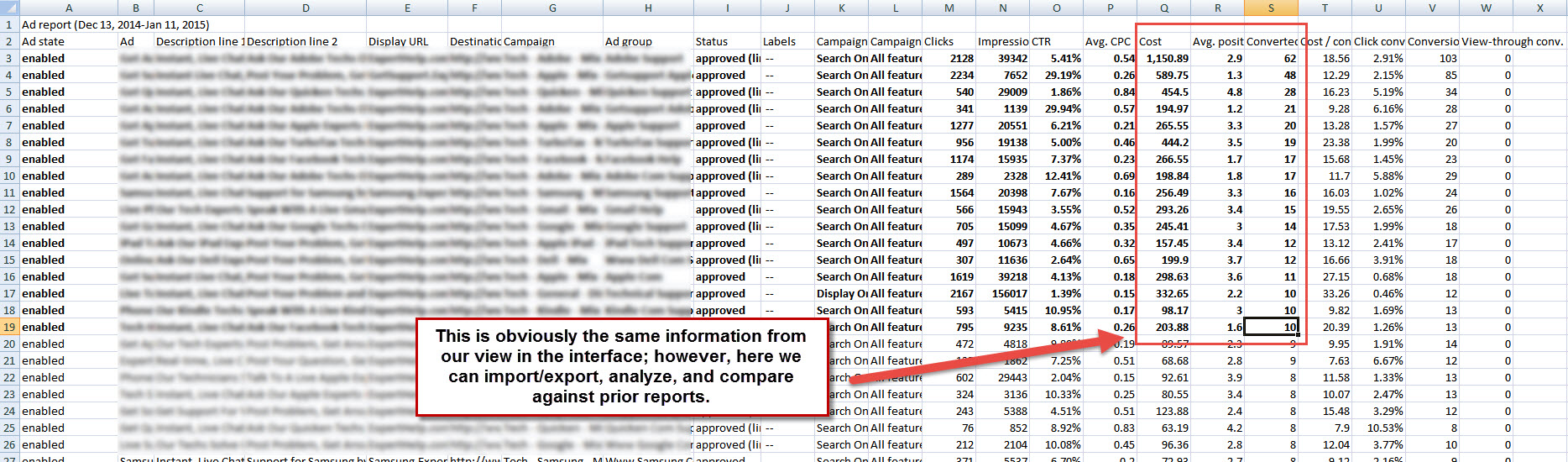The width and height of the screenshot is (1568, 462).
Task: Select row 19 header
Action: pyautogui.click(x=9, y=327)
